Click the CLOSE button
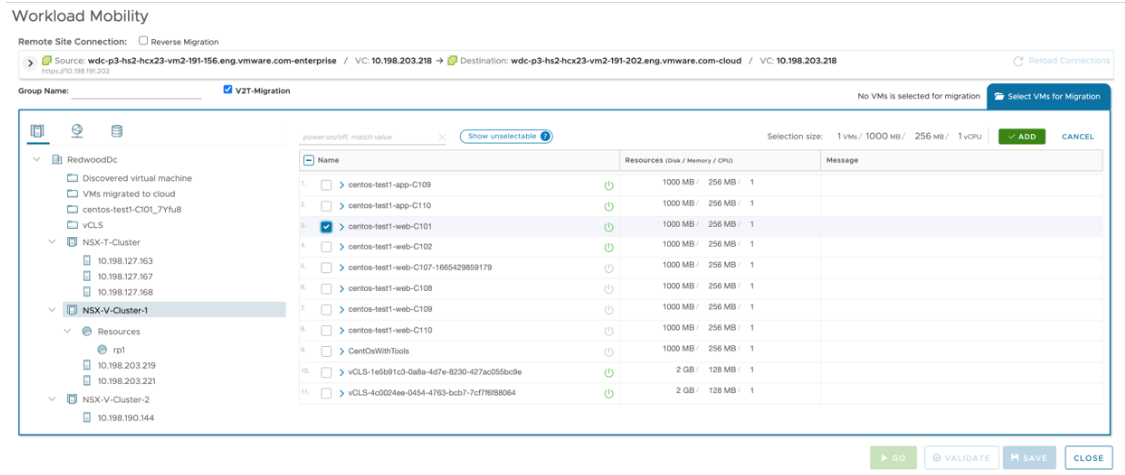 pos(1088,458)
